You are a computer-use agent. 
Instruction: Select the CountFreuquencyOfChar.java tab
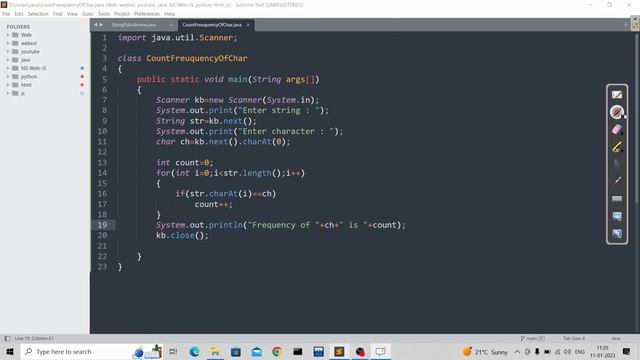coord(212,25)
